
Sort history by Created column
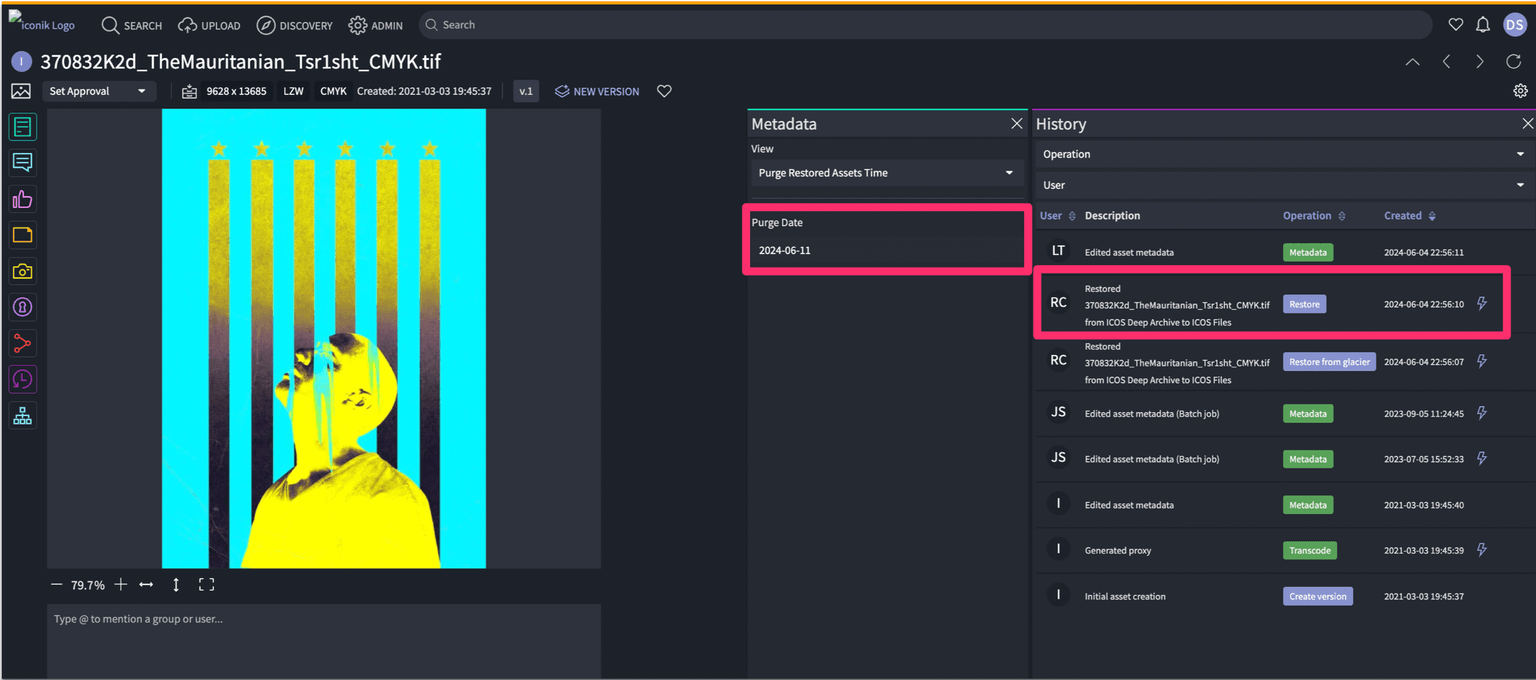(x=1410, y=216)
